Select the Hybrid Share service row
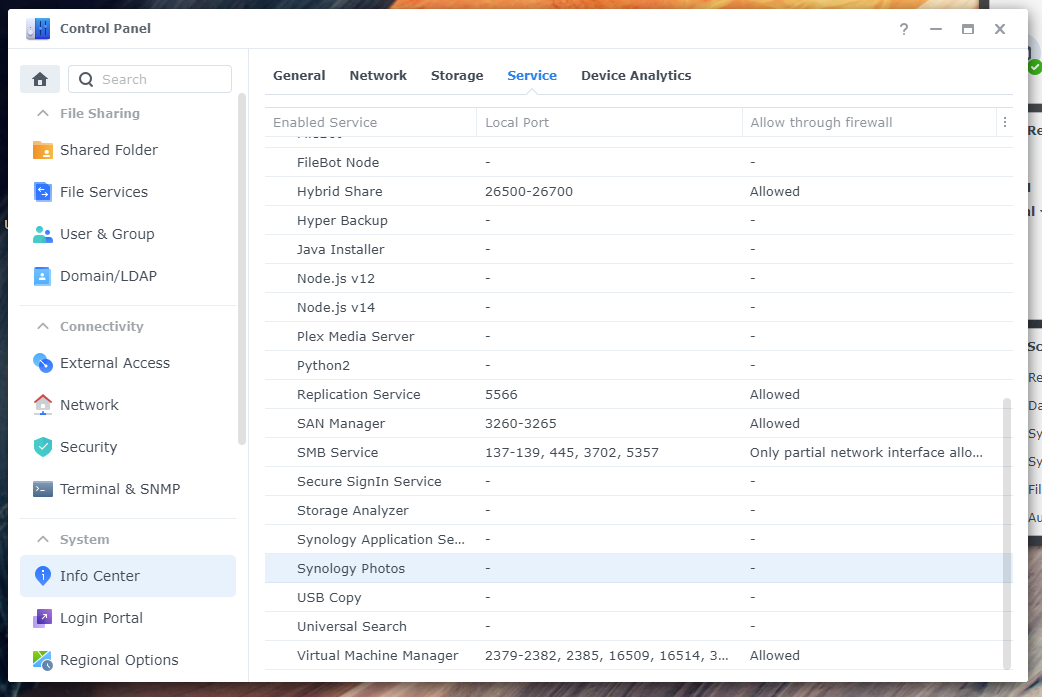 tap(639, 191)
